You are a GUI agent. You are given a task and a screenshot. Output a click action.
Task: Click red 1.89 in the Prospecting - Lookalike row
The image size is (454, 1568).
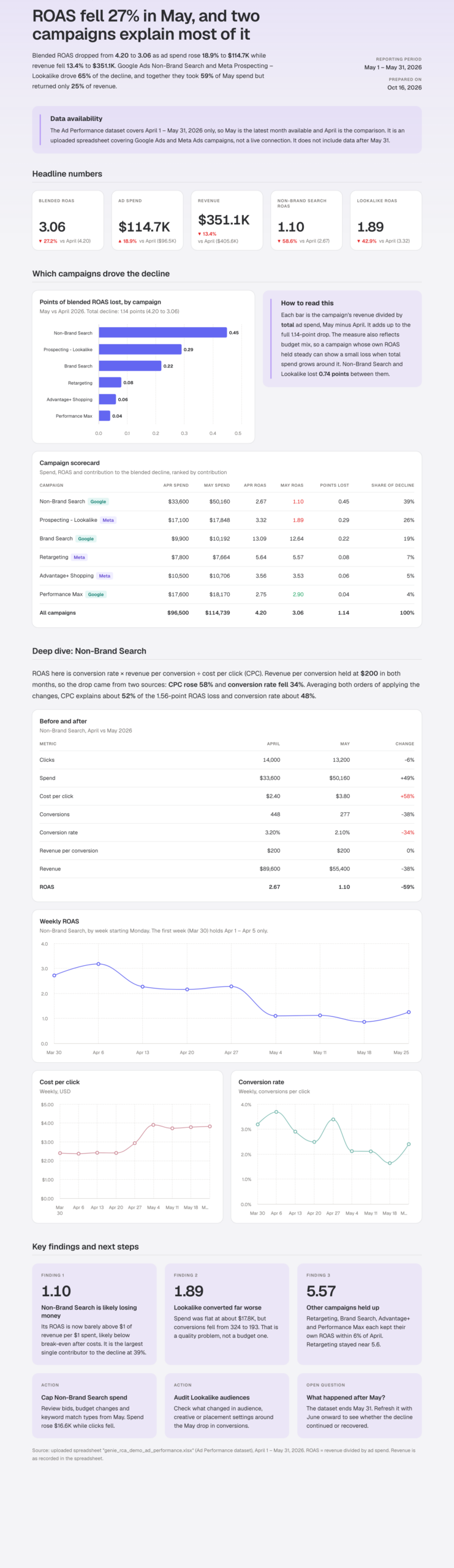click(x=298, y=520)
